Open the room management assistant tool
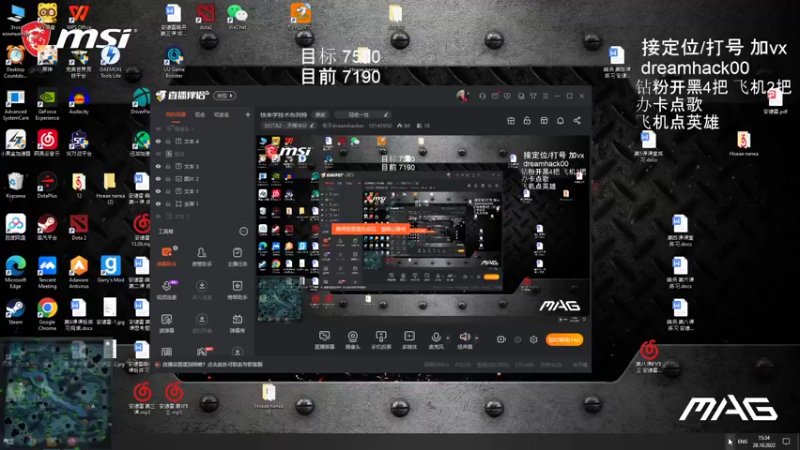This screenshot has height=450, width=800. pos(202,257)
